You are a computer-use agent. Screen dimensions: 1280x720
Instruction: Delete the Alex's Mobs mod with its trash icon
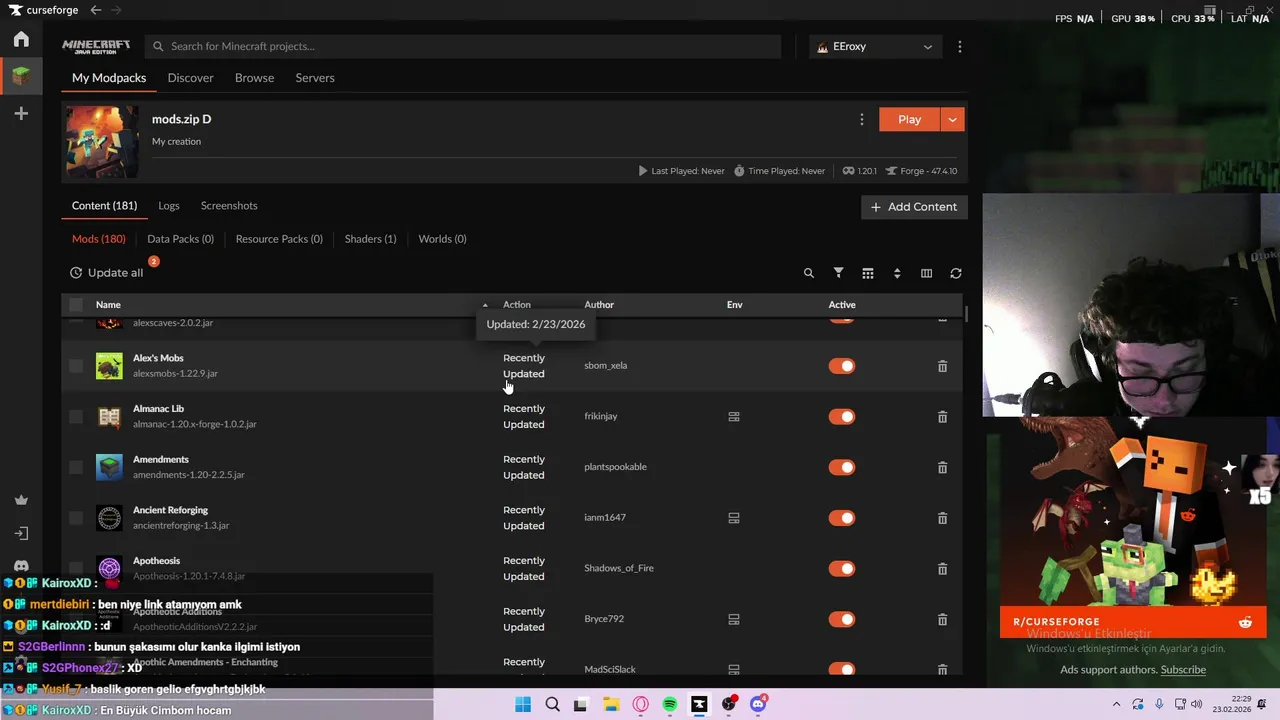(942, 366)
